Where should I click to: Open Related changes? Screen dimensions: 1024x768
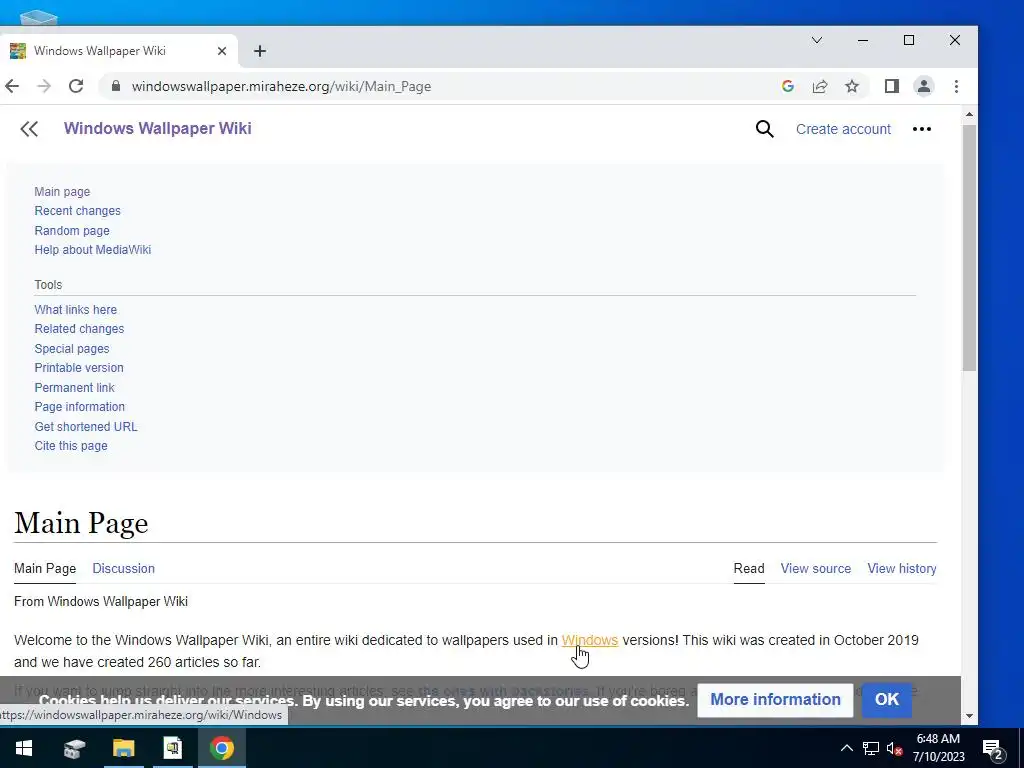pos(79,328)
